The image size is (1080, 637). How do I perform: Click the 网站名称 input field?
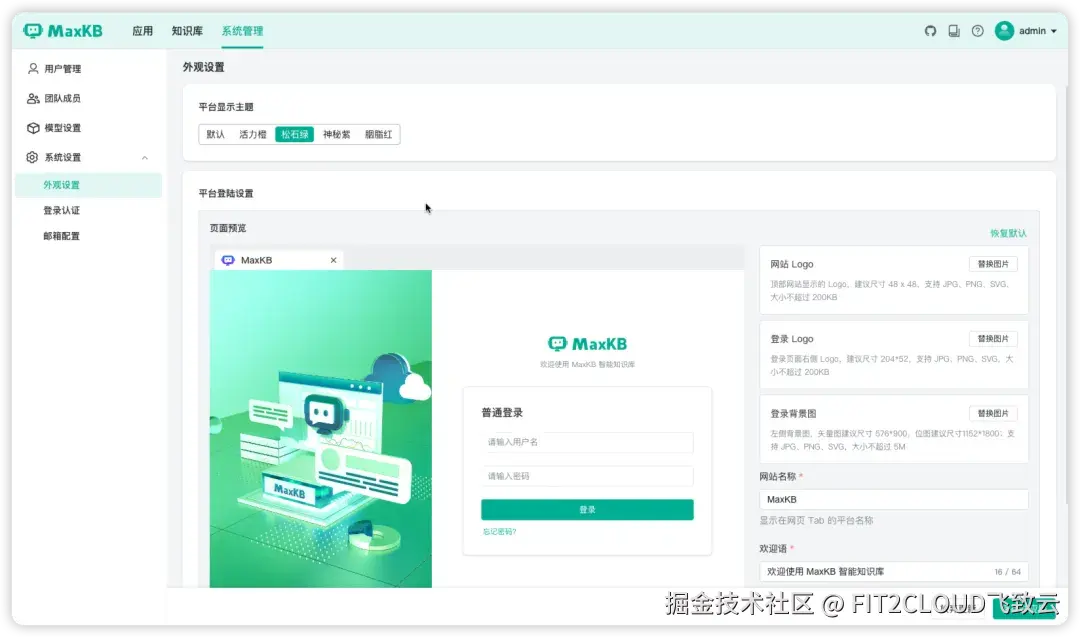[894, 499]
